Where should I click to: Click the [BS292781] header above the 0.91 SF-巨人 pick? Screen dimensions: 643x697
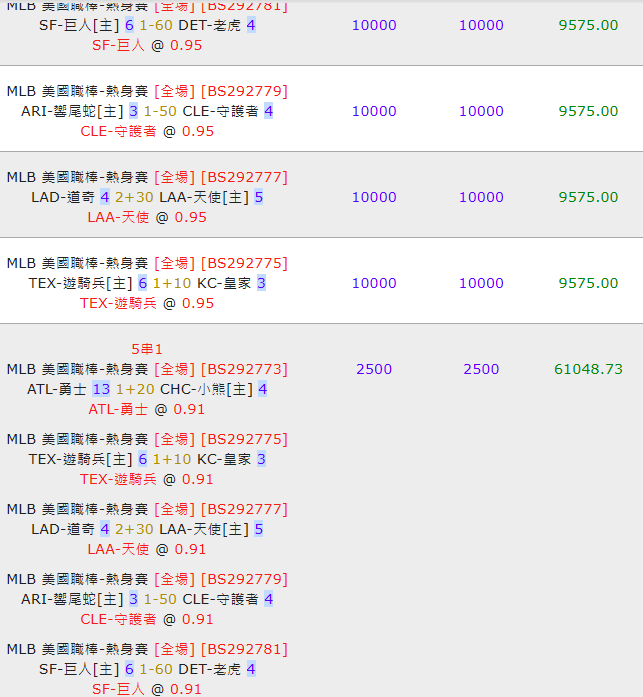point(147,649)
